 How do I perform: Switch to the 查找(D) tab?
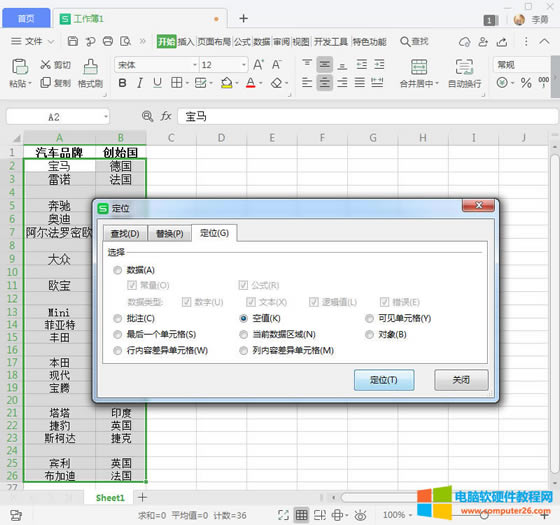click(125, 234)
